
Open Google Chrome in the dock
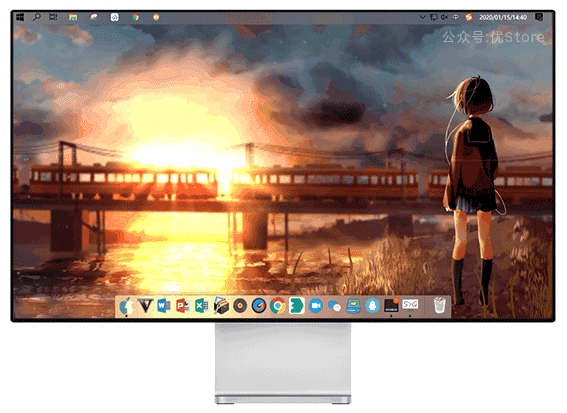[x=277, y=306]
